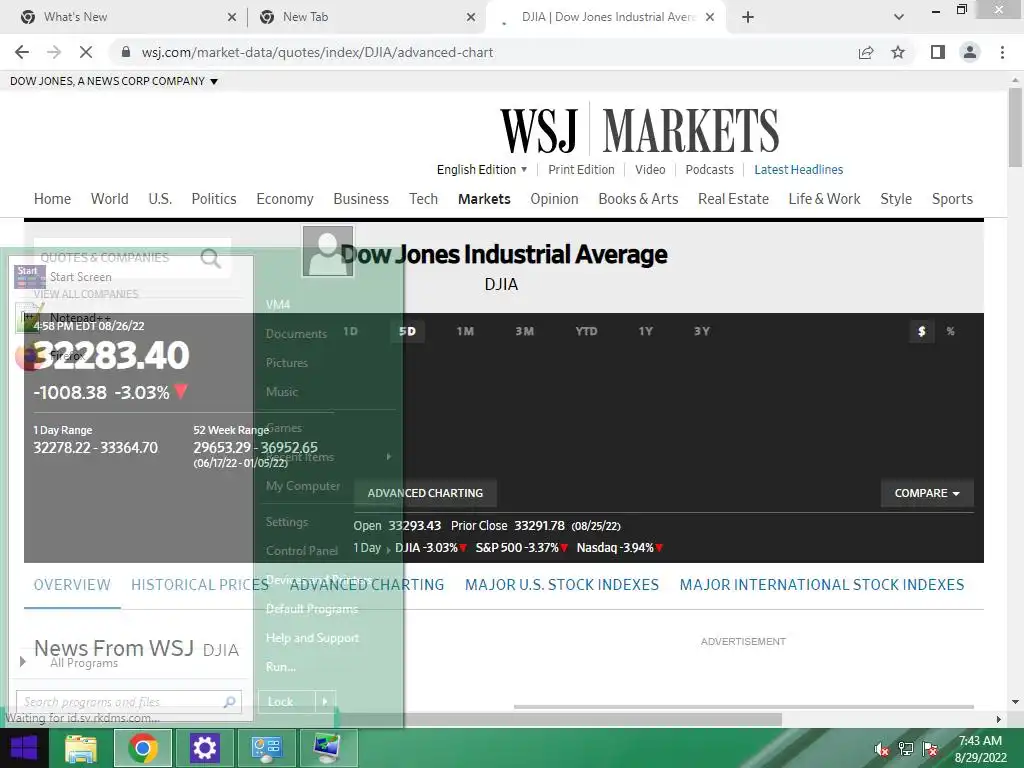1024x768 pixels.
Task: Select the 3M chart range
Action: [x=524, y=331]
